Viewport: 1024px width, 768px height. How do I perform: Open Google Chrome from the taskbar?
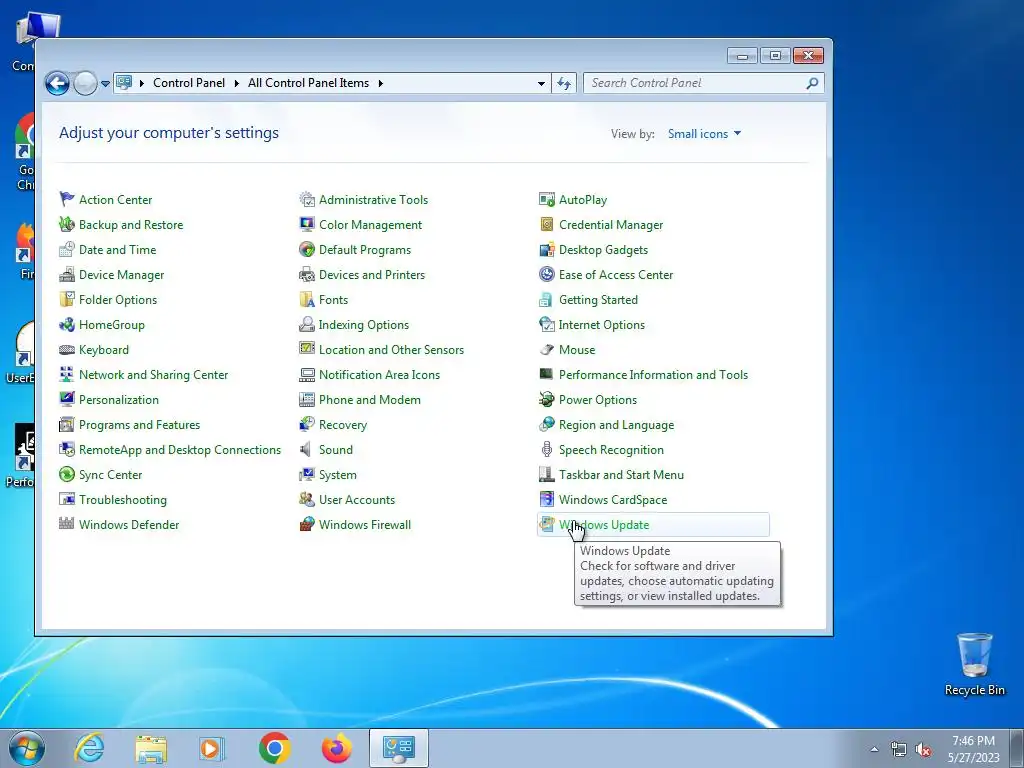tap(274, 748)
